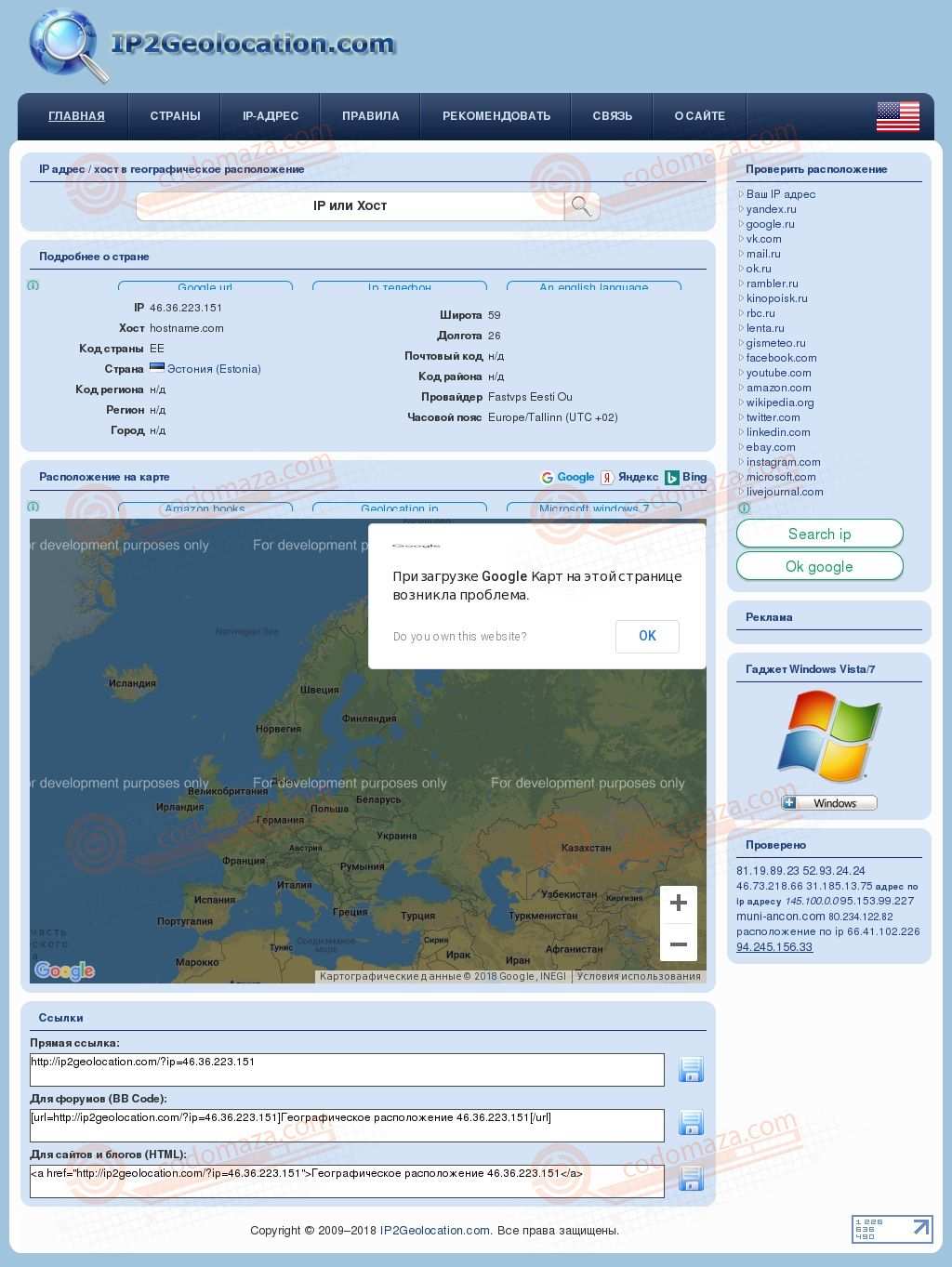This screenshot has width=952, height=1267.
Task: Click the save icon for the direct link
Action: click(691, 1069)
